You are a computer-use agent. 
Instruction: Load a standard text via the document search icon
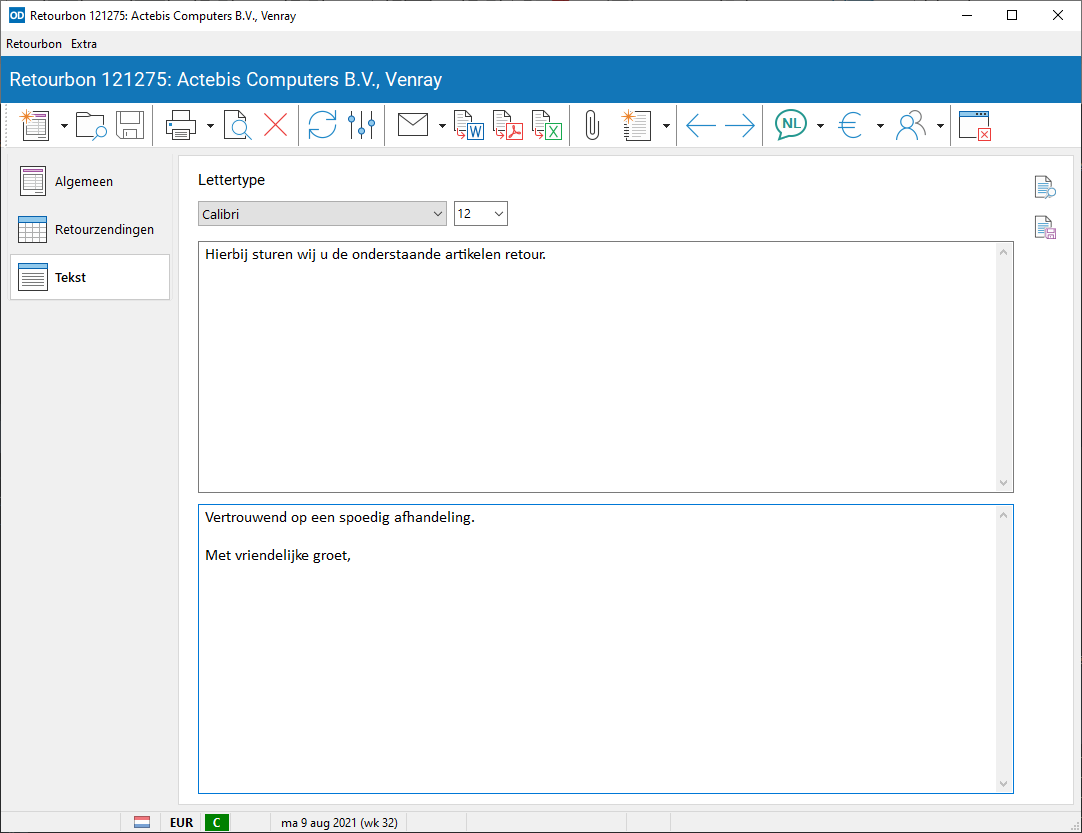1045,187
